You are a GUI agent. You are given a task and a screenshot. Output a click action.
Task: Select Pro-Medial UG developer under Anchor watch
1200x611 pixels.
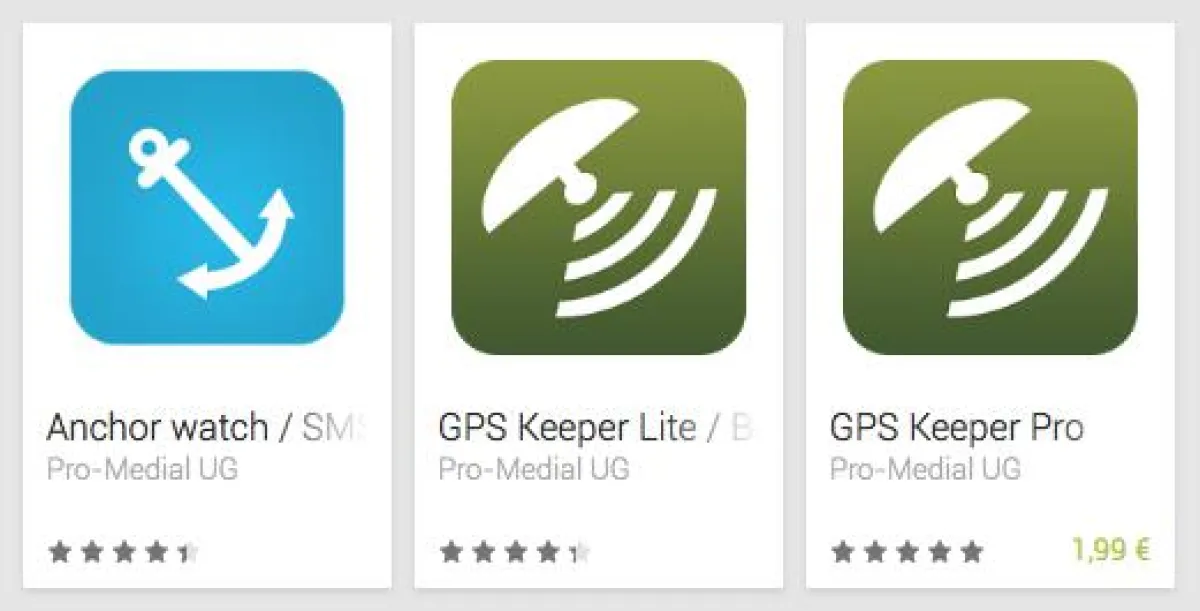click(x=143, y=469)
